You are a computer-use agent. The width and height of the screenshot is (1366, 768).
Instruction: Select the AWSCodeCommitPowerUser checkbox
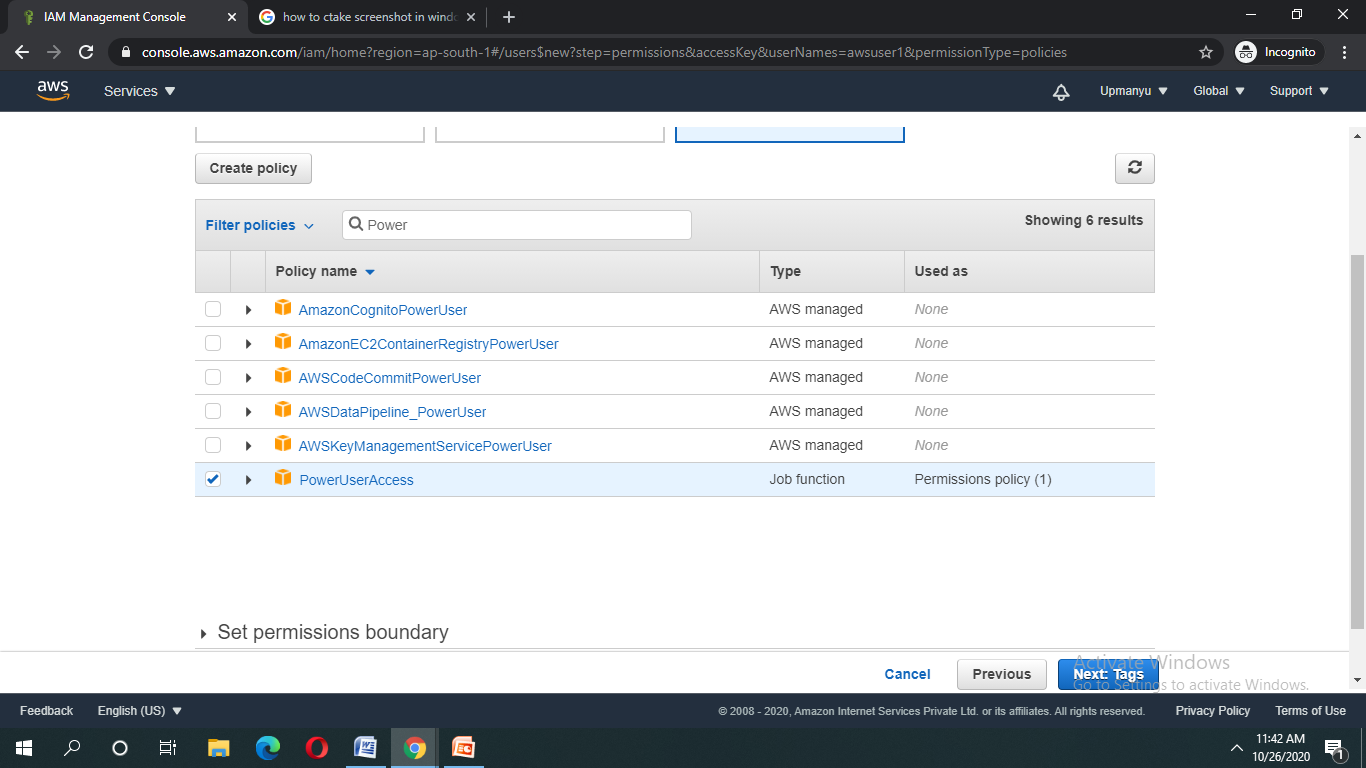tap(213, 377)
